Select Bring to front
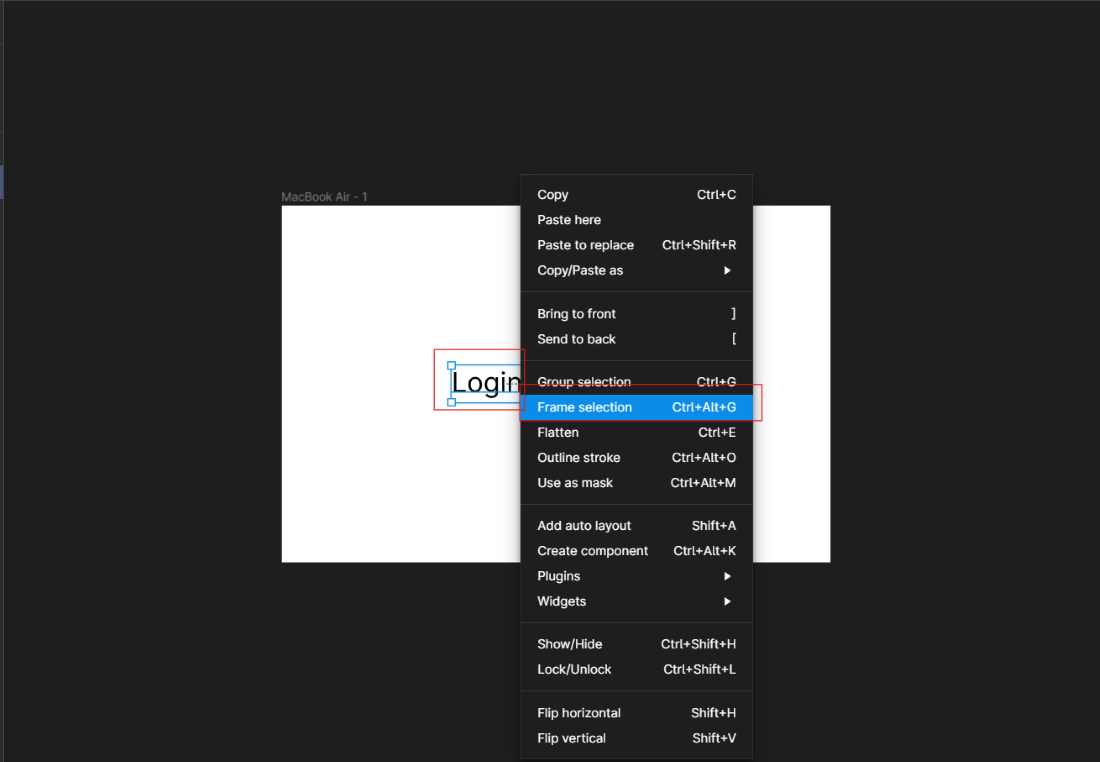This screenshot has width=1100, height=762. [x=576, y=313]
